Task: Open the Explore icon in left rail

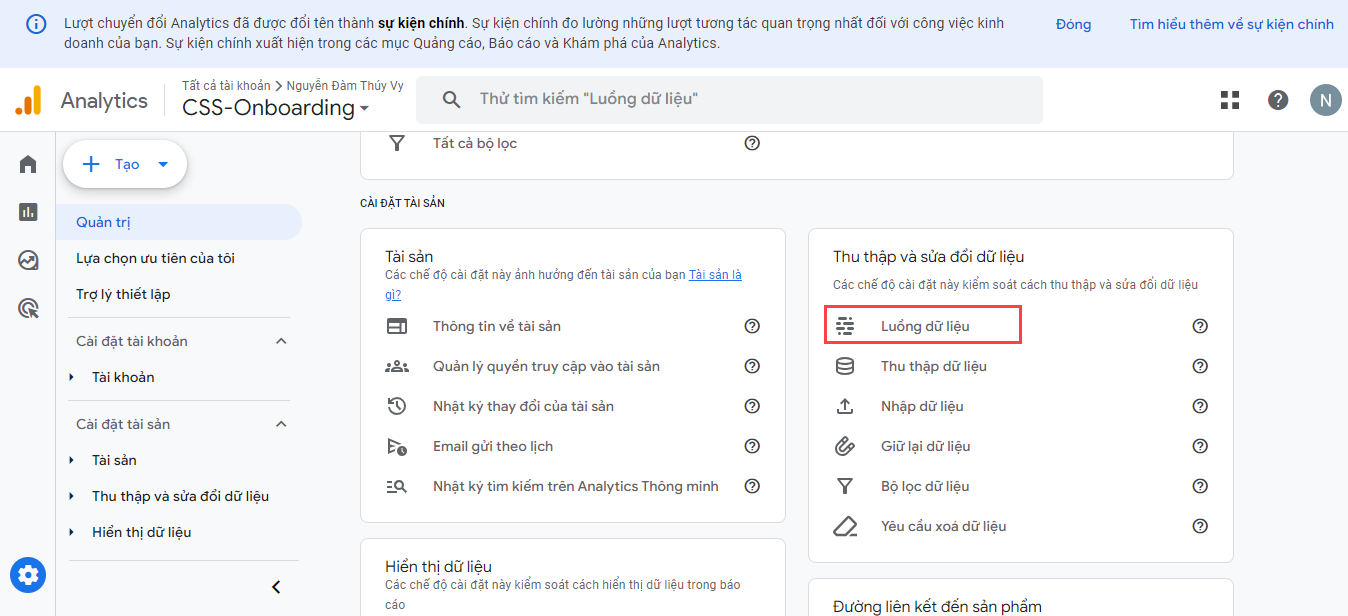Action: [28, 260]
